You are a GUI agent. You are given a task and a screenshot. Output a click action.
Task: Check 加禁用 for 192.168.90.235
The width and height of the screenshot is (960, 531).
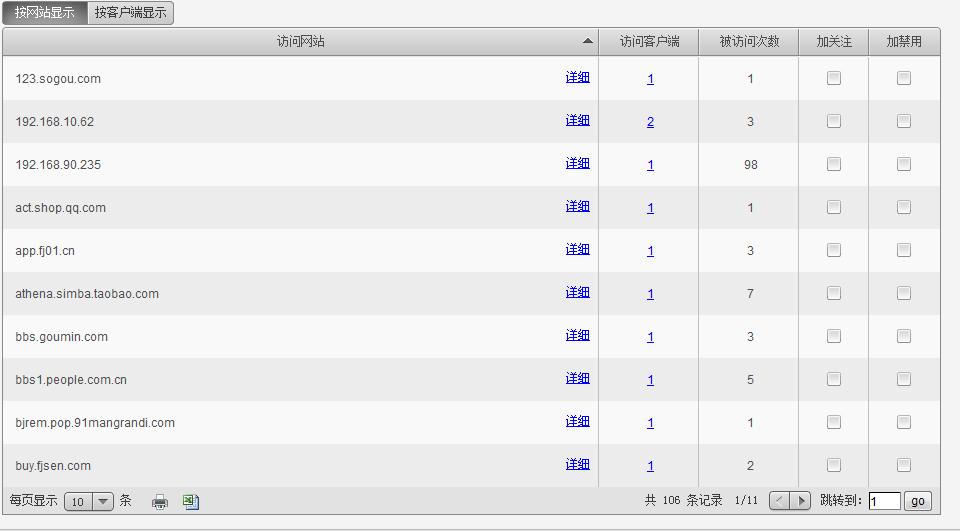click(904, 164)
